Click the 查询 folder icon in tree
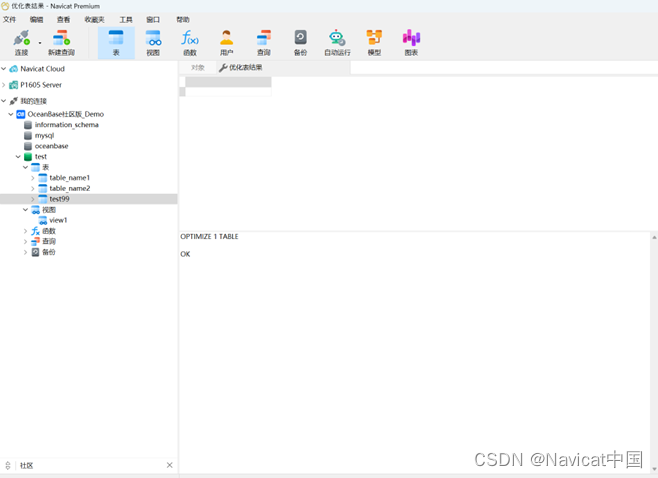This screenshot has height=478, width=658. [35, 241]
